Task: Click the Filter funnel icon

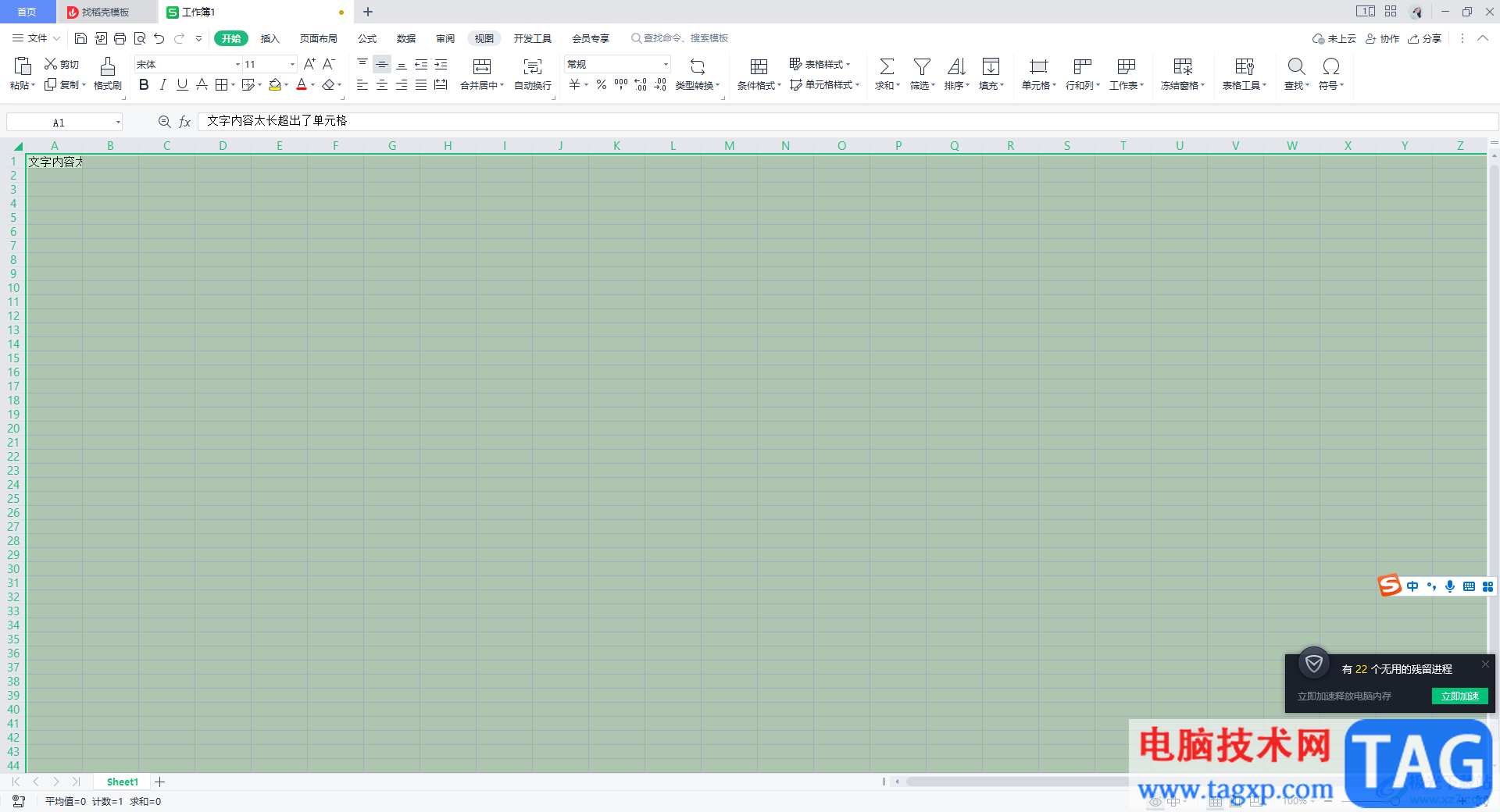Action: point(922,66)
